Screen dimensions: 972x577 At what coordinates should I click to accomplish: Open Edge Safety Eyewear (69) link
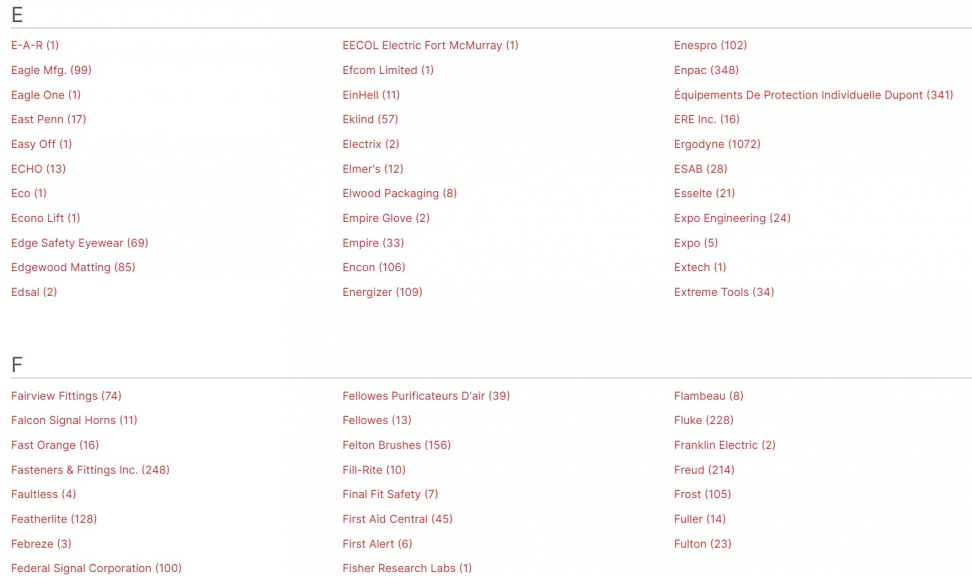point(79,243)
